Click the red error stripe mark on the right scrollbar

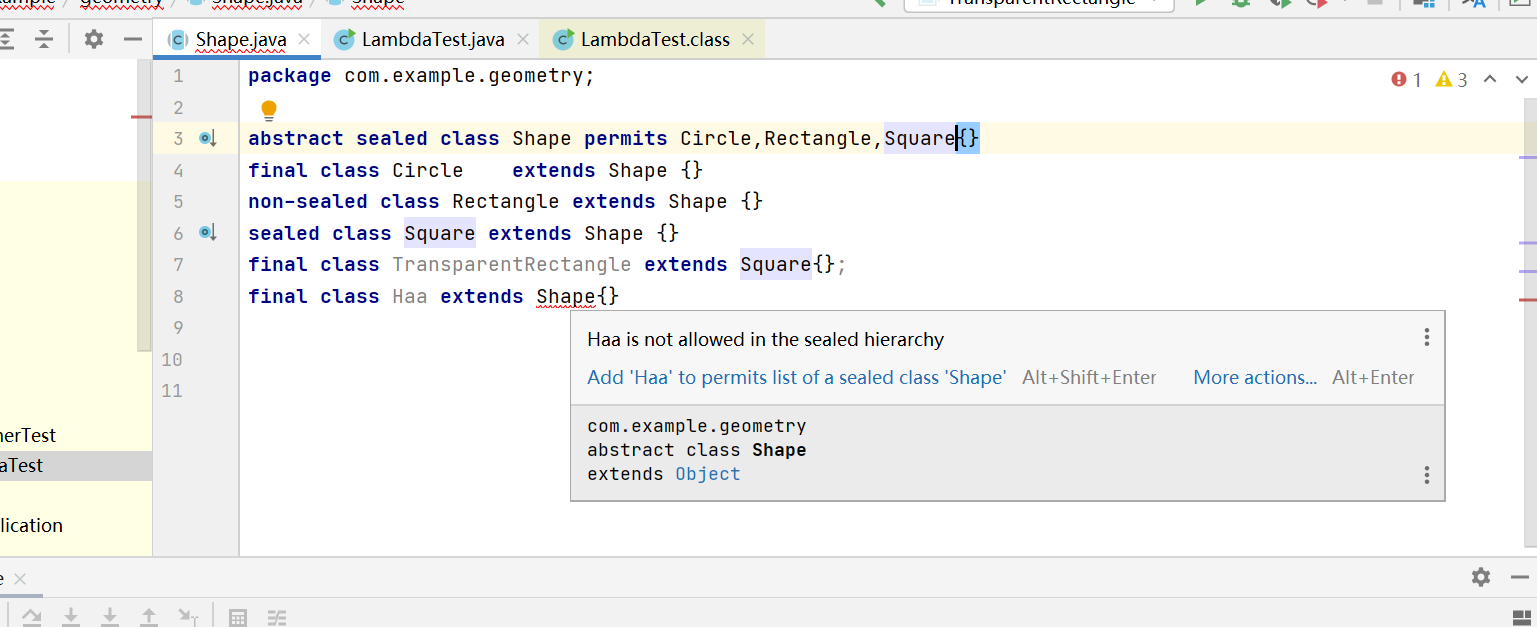tap(1527, 299)
